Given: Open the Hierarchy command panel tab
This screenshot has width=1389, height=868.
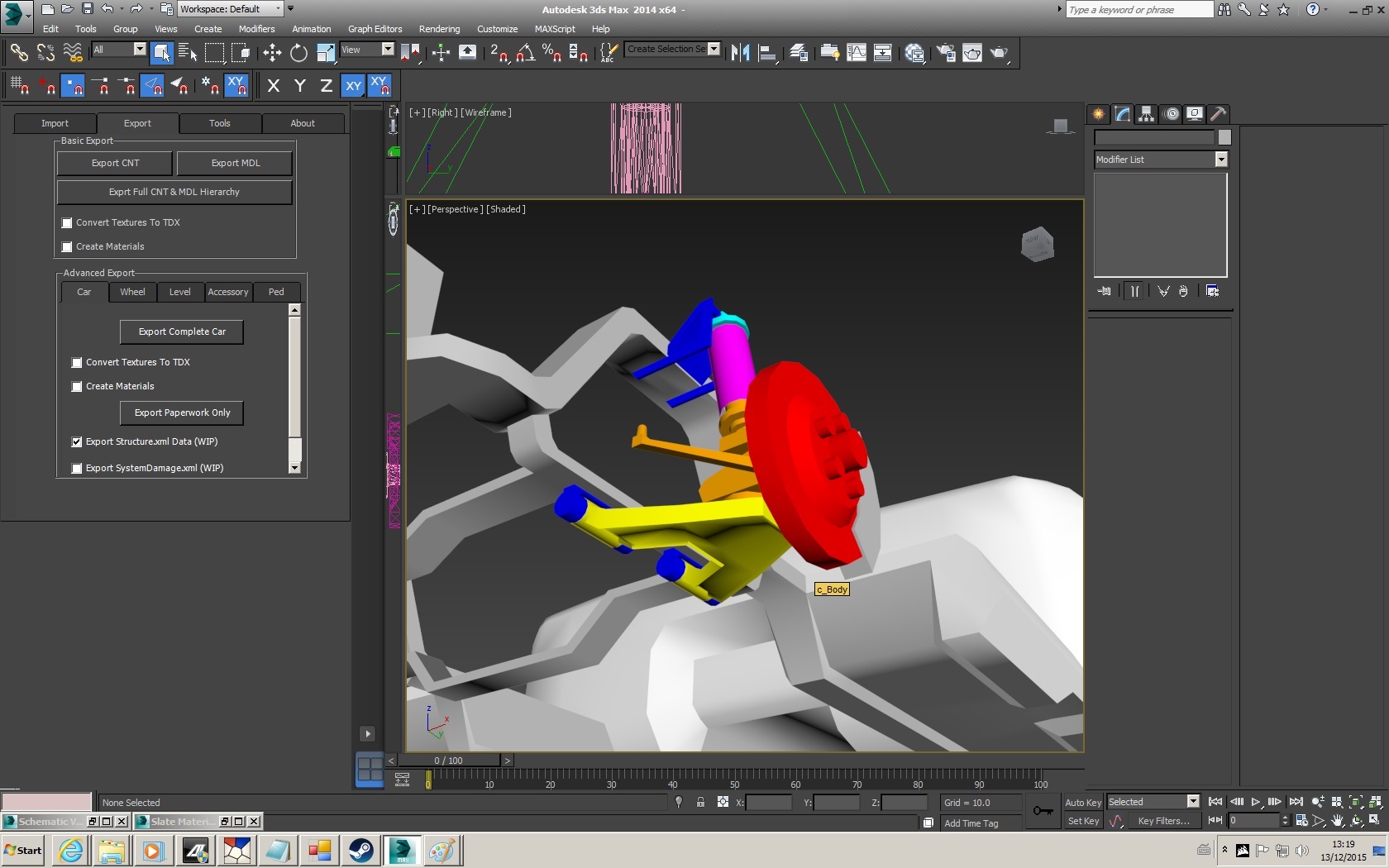Looking at the screenshot, I should [x=1146, y=114].
